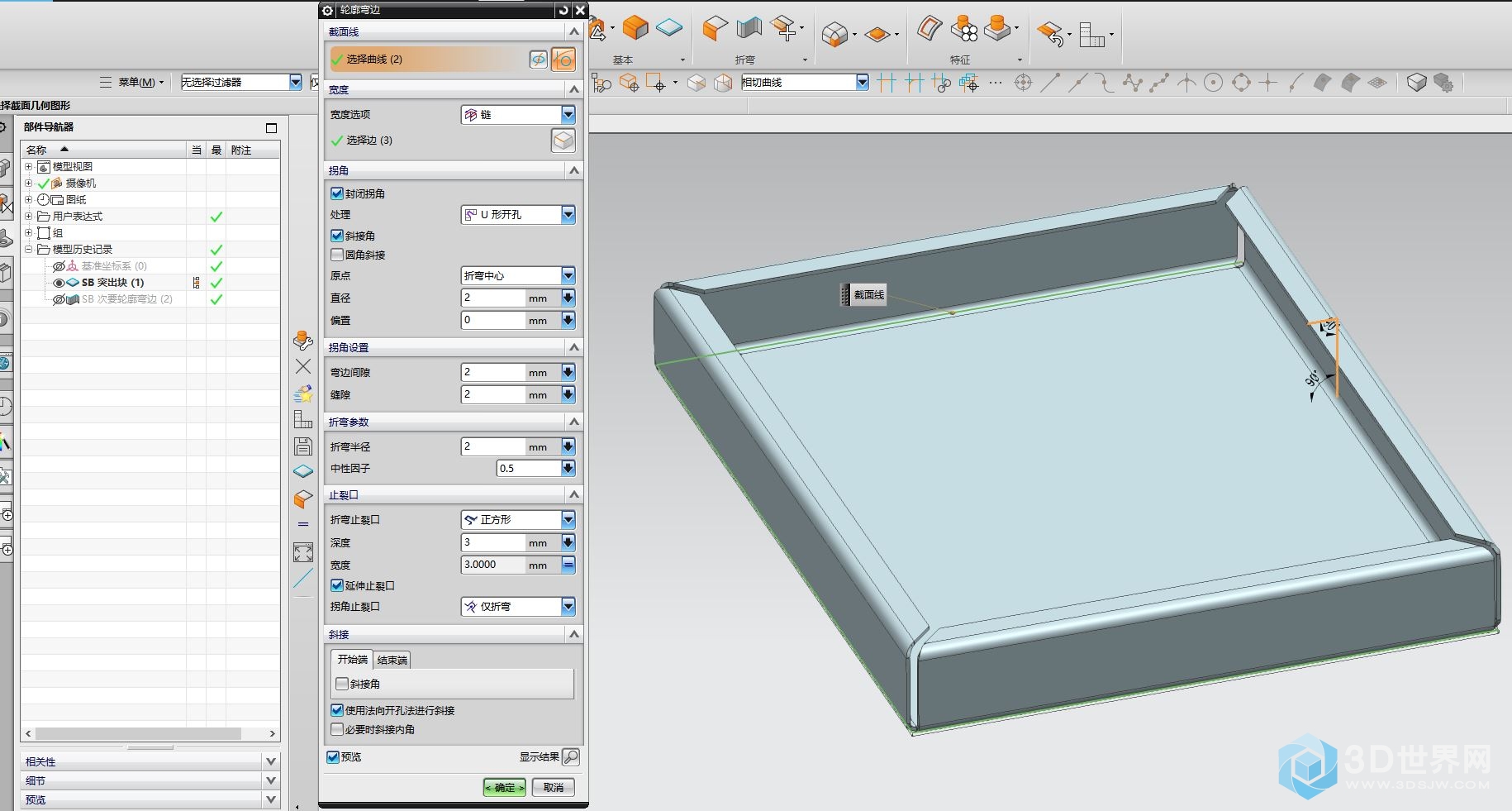The image size is (1512, 811).
Task: Select the Flange bend icon in 折弯 group
Action: 715,27
